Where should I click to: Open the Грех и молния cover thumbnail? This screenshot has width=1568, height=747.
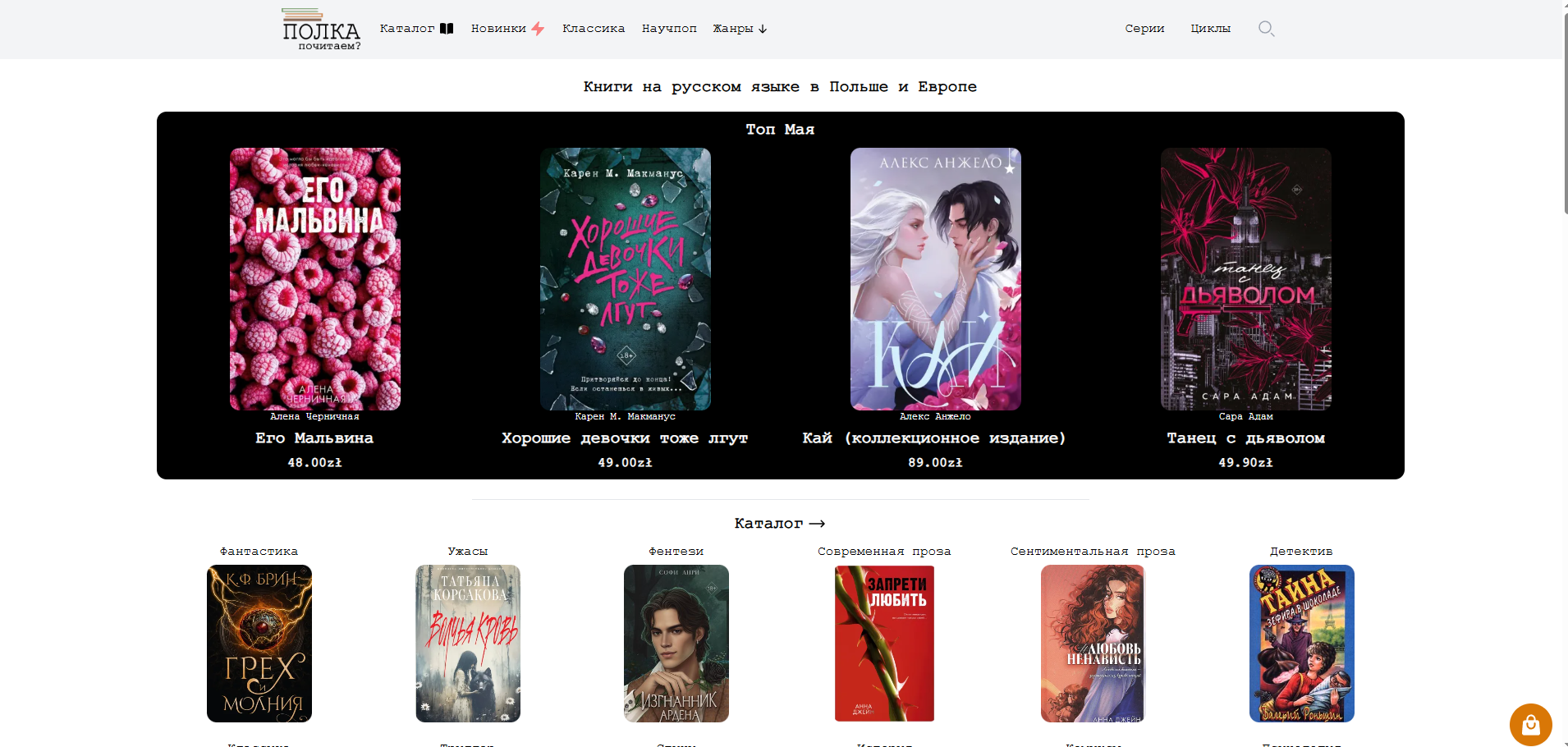pos(259,644)
